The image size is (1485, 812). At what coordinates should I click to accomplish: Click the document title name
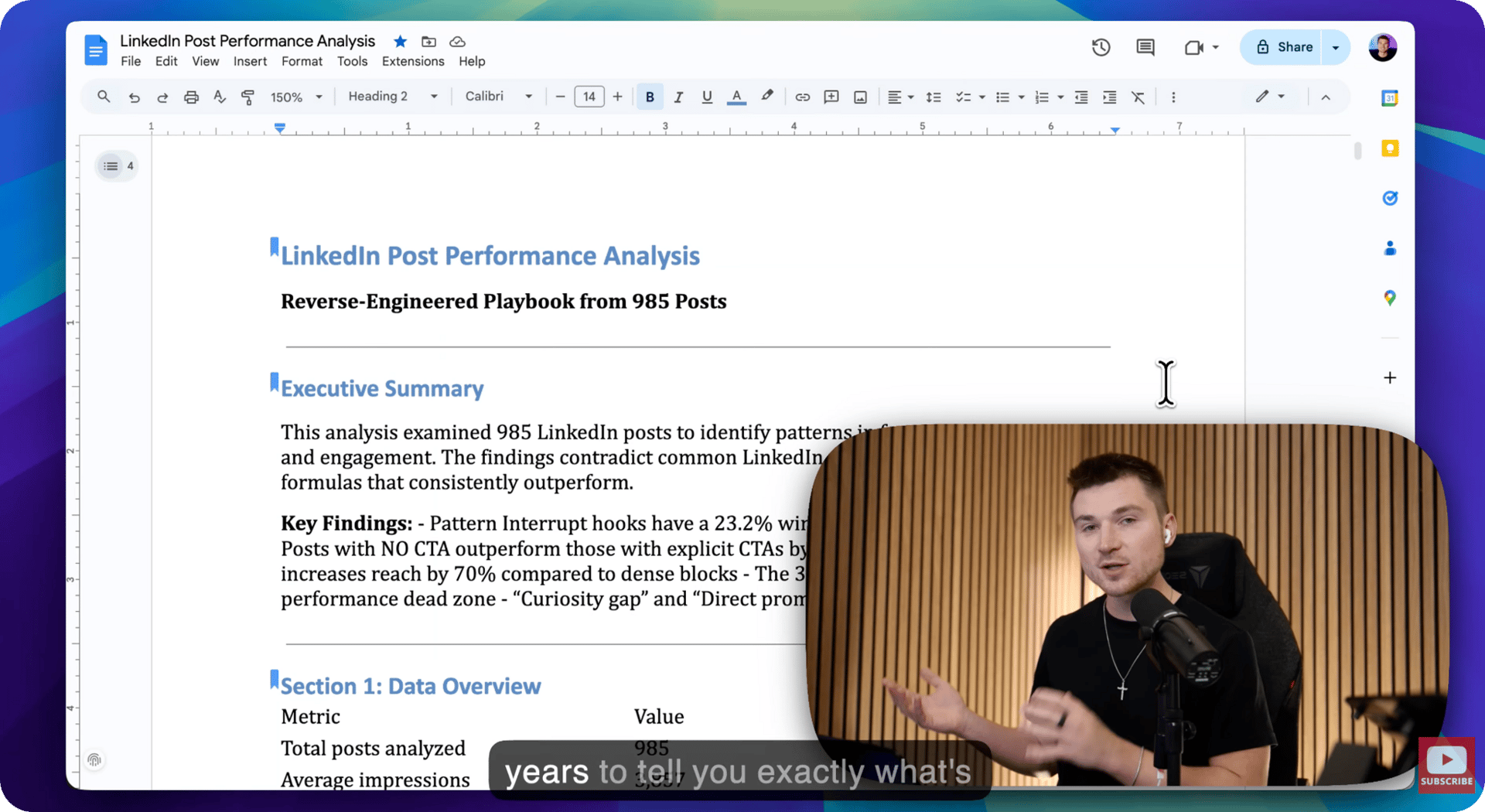247,41
